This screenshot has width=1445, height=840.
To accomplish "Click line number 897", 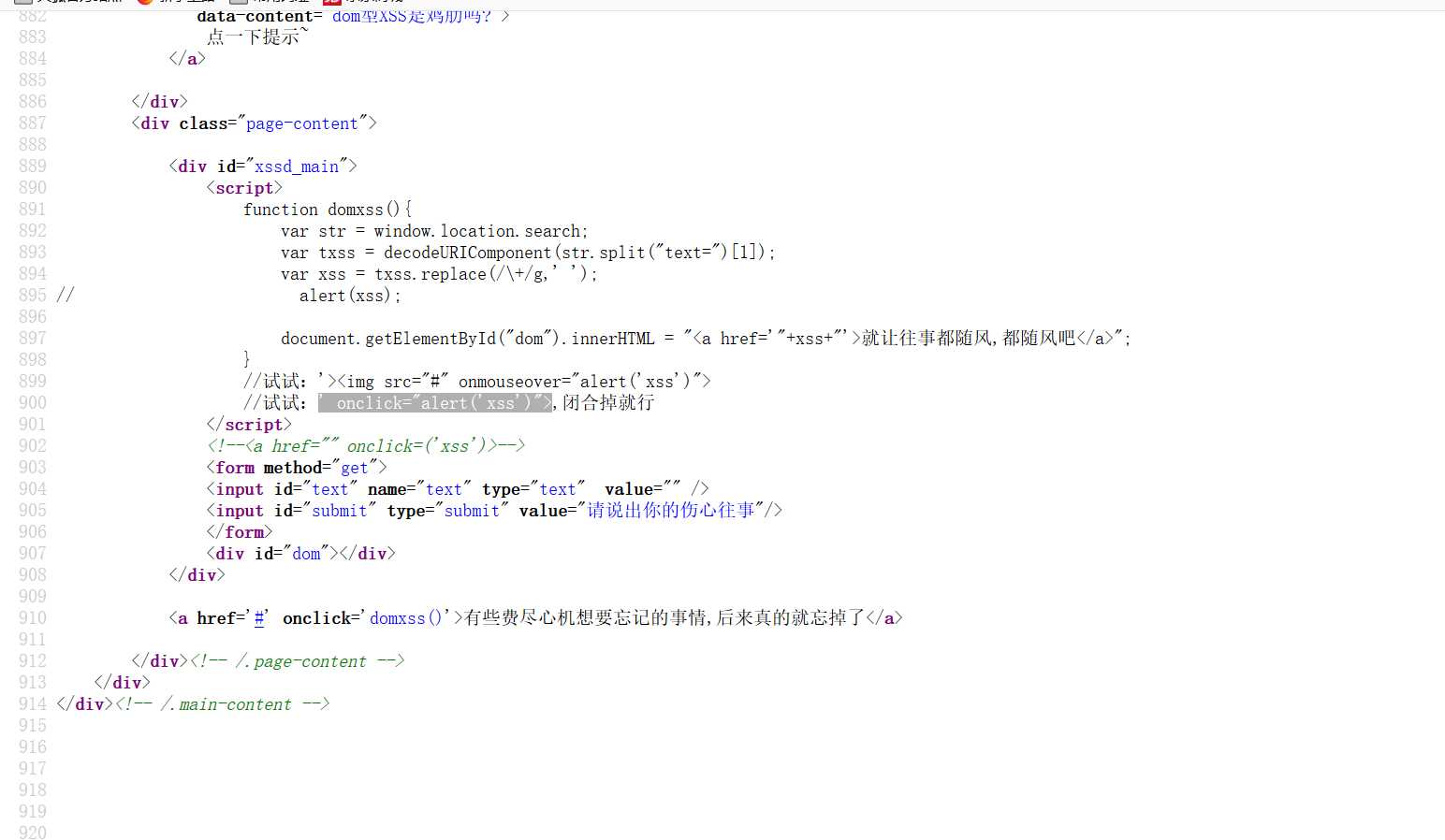I will click(x=32, y=339).
